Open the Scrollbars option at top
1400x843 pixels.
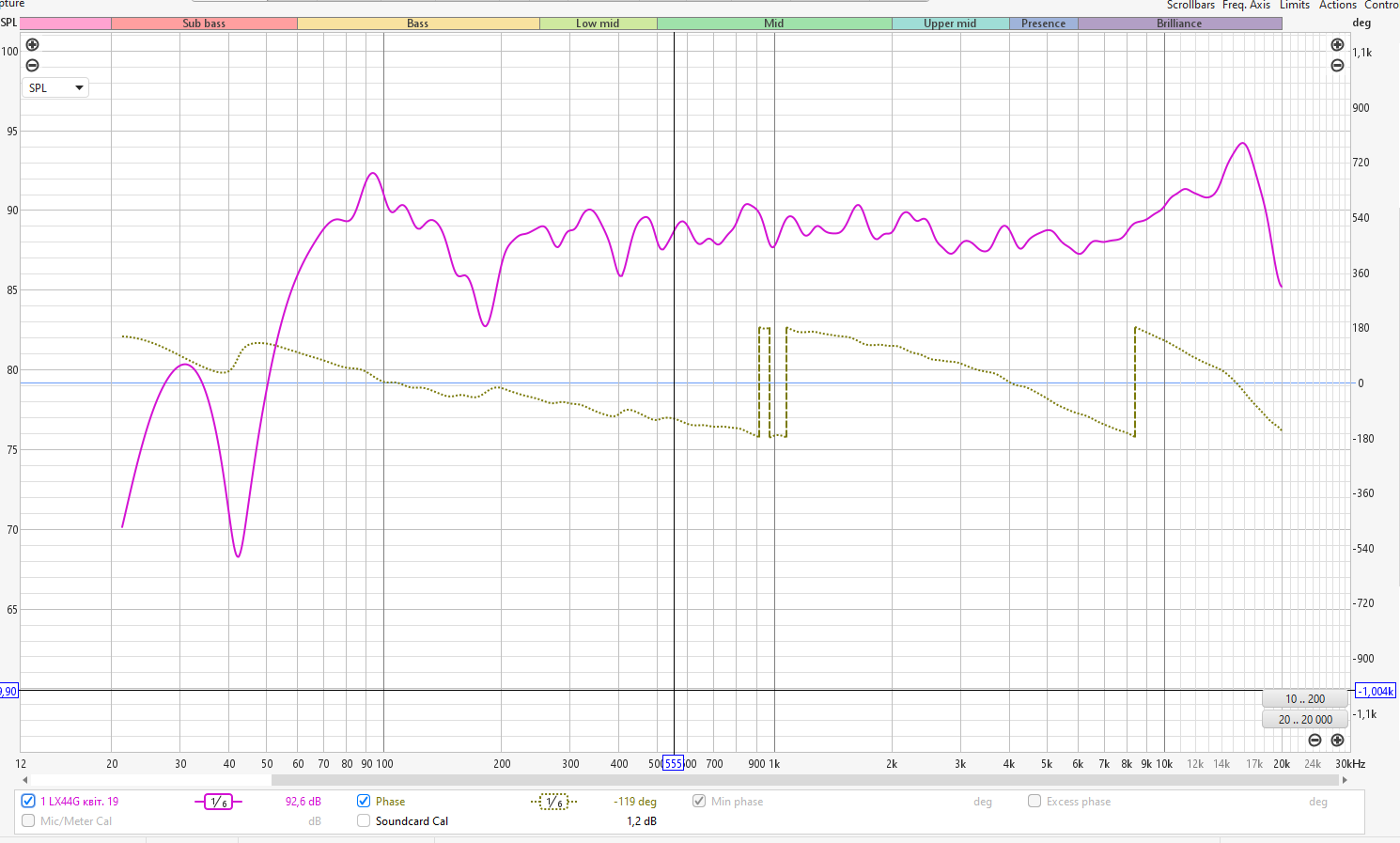coord(1190,5)
